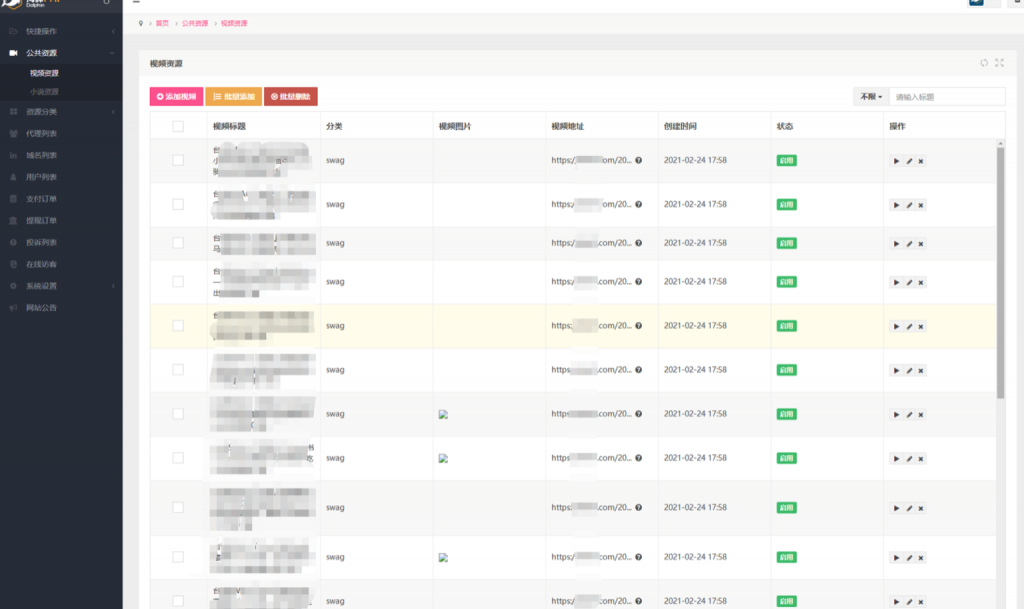Open 小说资源 in the sidebar submenu
Screen dimensions: 1024x609
click(45, 92)
